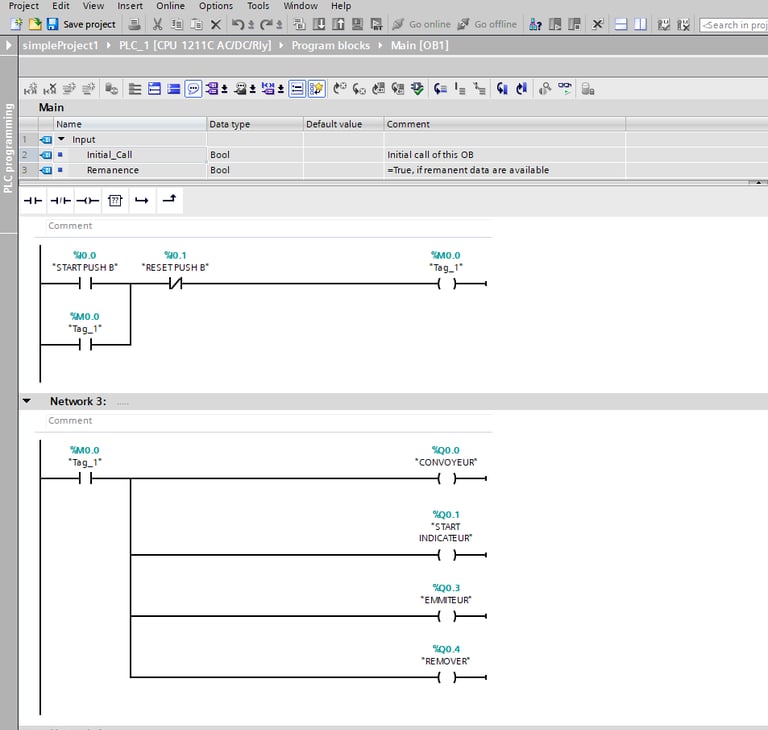Click the Cut scissors icon

pyautogui.click(x=157, y=24)
